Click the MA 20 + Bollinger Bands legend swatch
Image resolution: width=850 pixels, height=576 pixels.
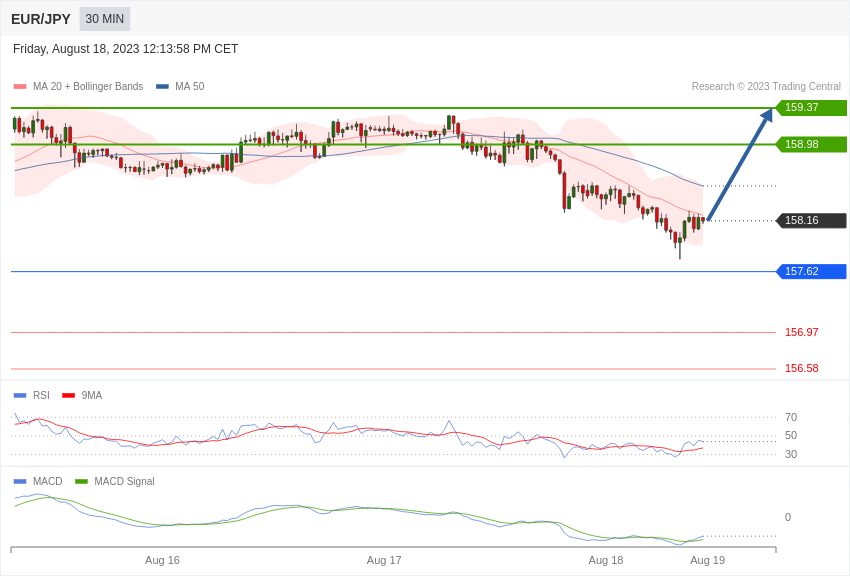pos(20,87)
